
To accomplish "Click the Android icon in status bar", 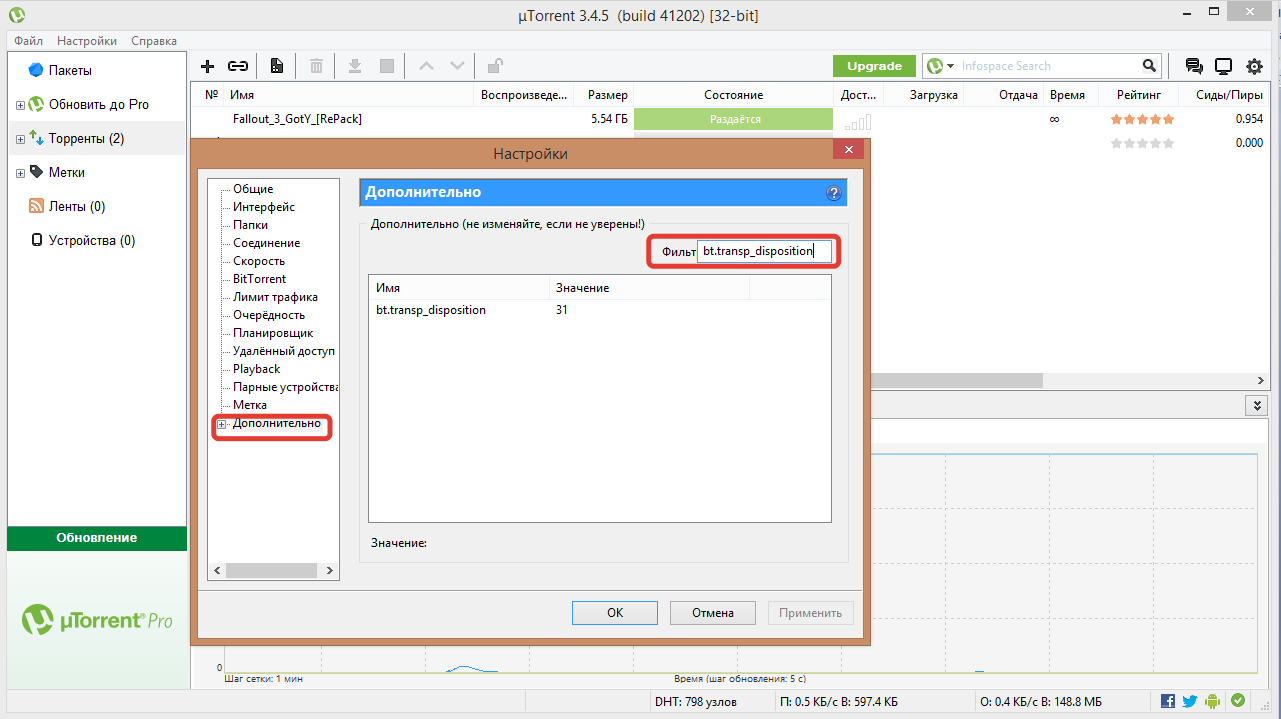I will click(1213, 701).
